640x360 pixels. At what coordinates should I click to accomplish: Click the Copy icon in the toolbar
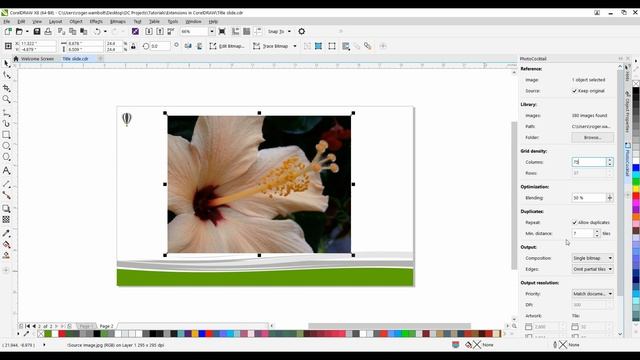pyautogui.click(x=73, y=31)
